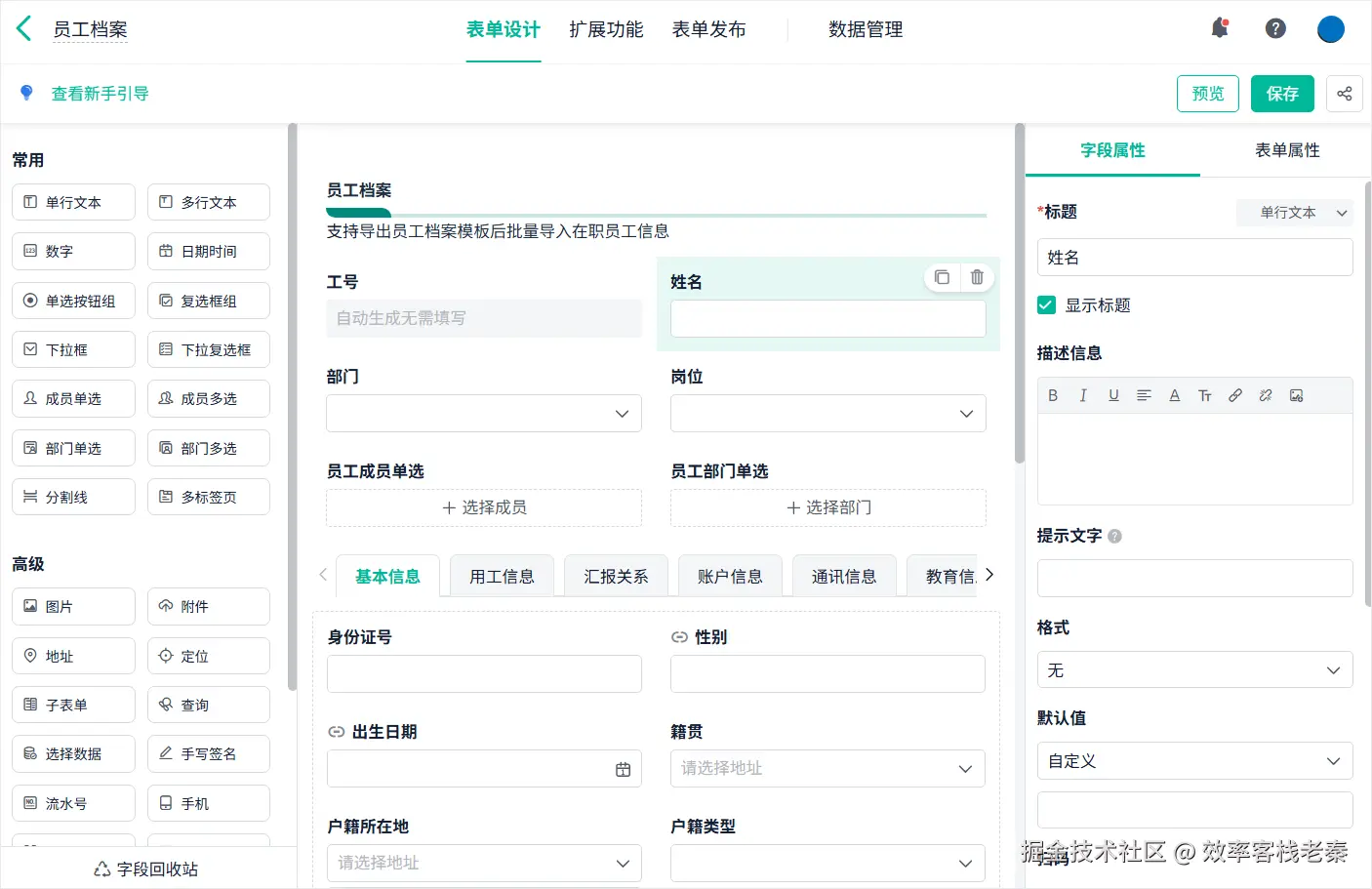Set text alignment in description editor
This screenshot has height=889, width=1372.
coord(1144,395)
